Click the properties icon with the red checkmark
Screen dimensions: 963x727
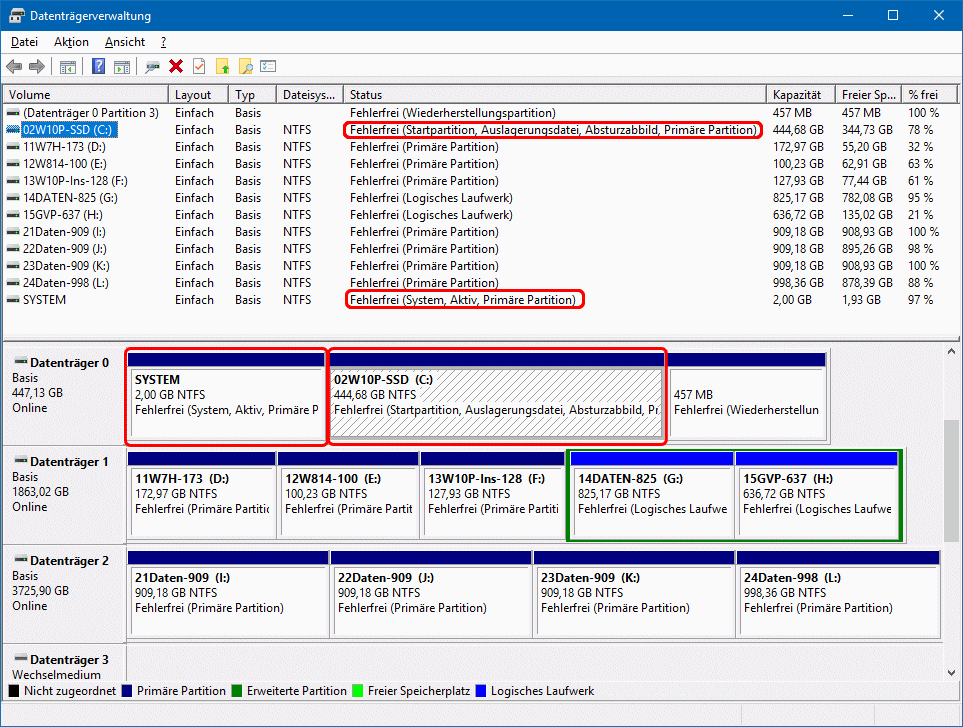click(x=199, y=67)
